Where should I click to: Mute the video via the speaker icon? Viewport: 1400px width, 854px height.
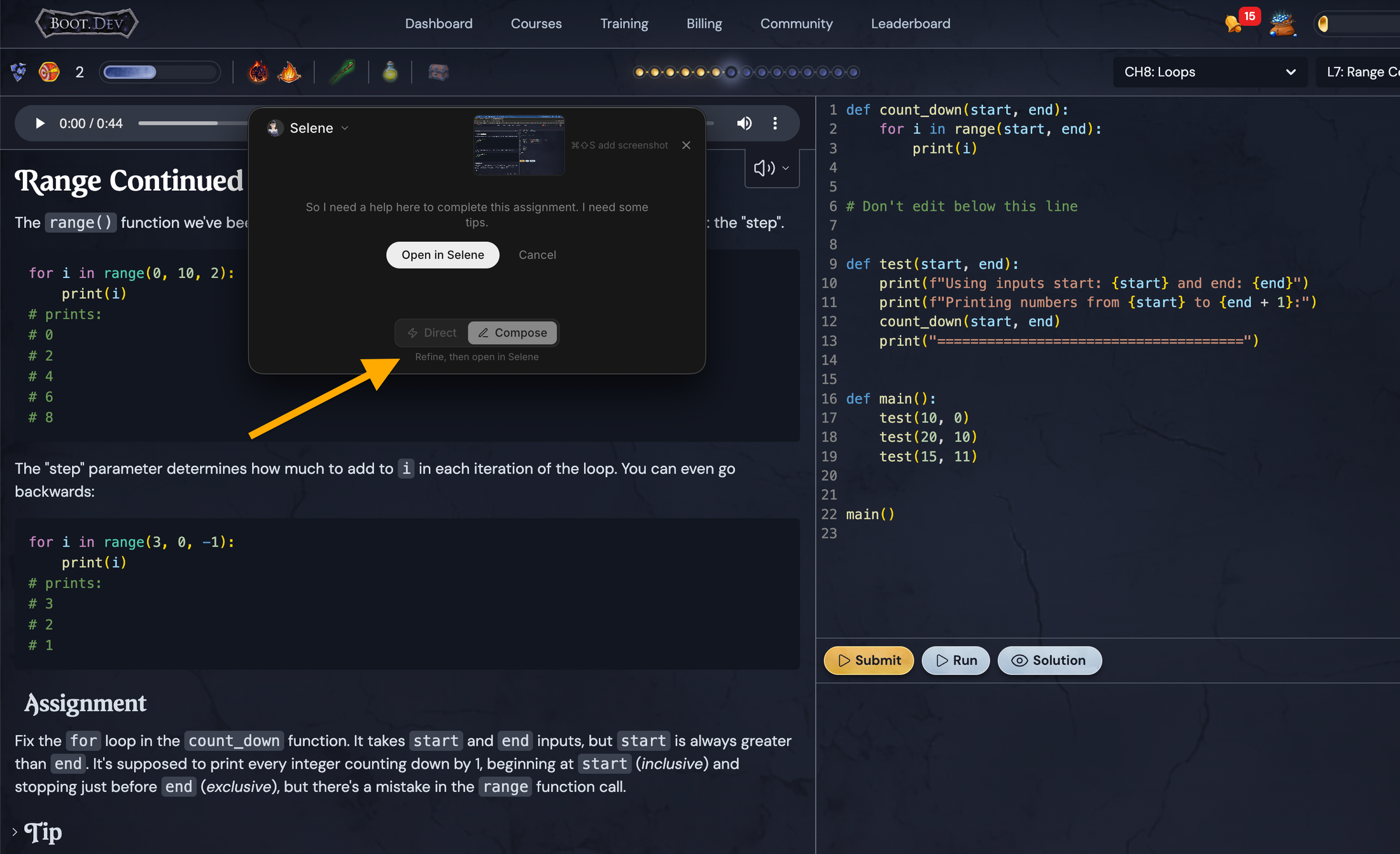(x=744, y=123)
